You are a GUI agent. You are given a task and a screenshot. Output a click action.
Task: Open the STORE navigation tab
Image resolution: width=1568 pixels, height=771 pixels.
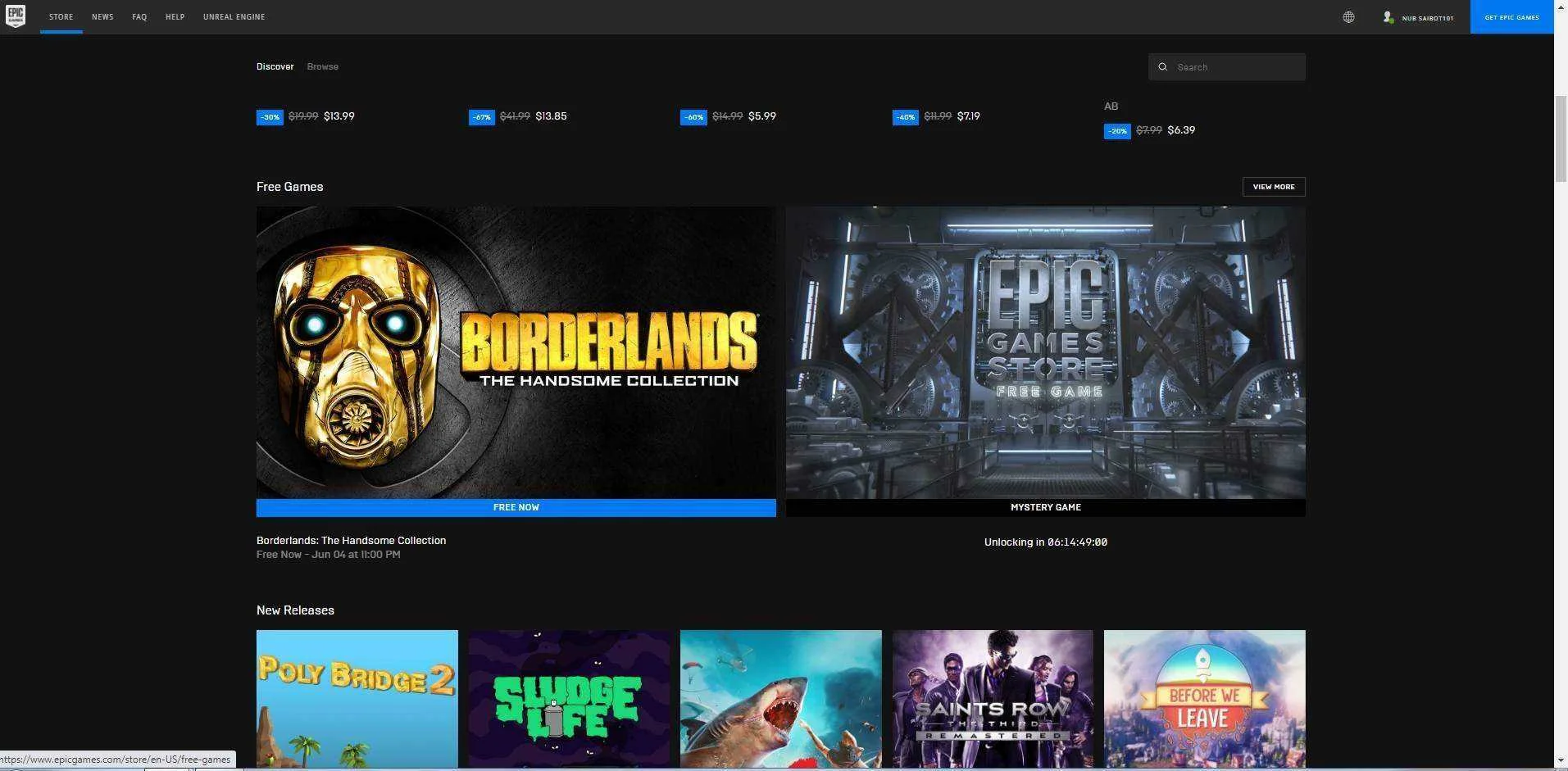(x=61, y=17)
